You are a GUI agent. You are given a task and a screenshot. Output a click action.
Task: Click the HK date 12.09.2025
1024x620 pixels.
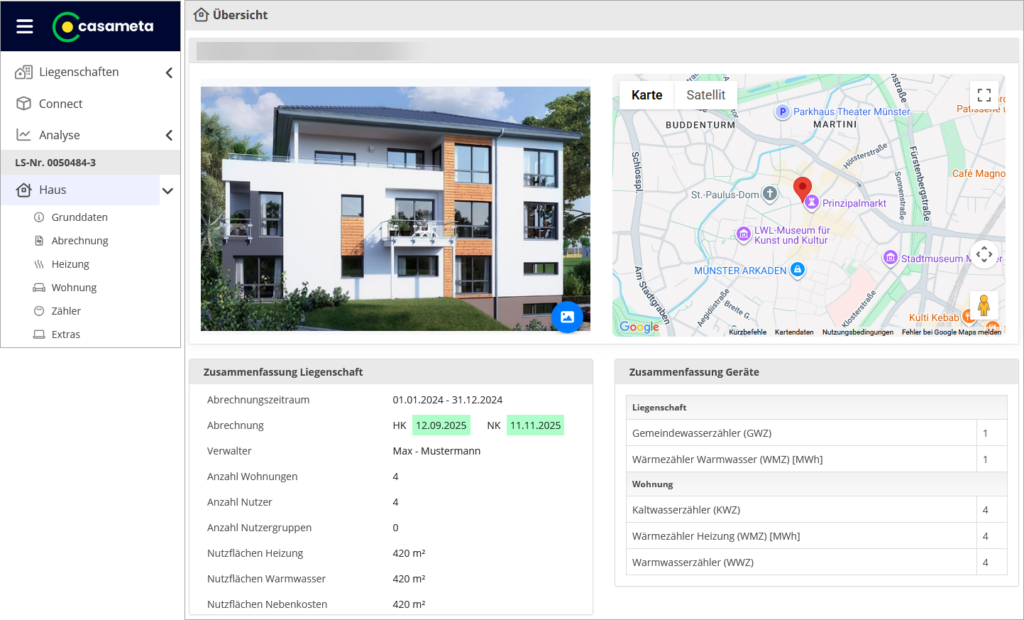click(x=441, y=425)
